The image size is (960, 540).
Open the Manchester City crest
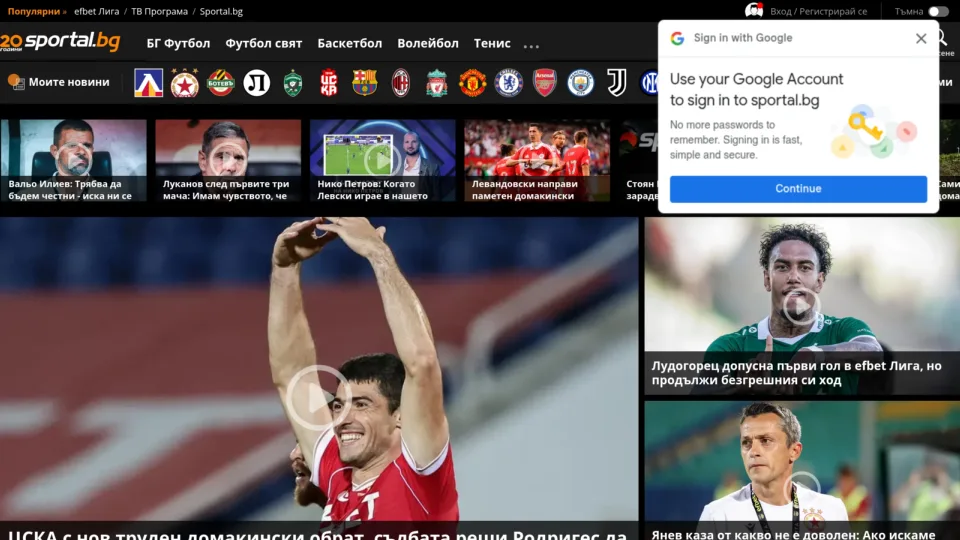[580, 83]
